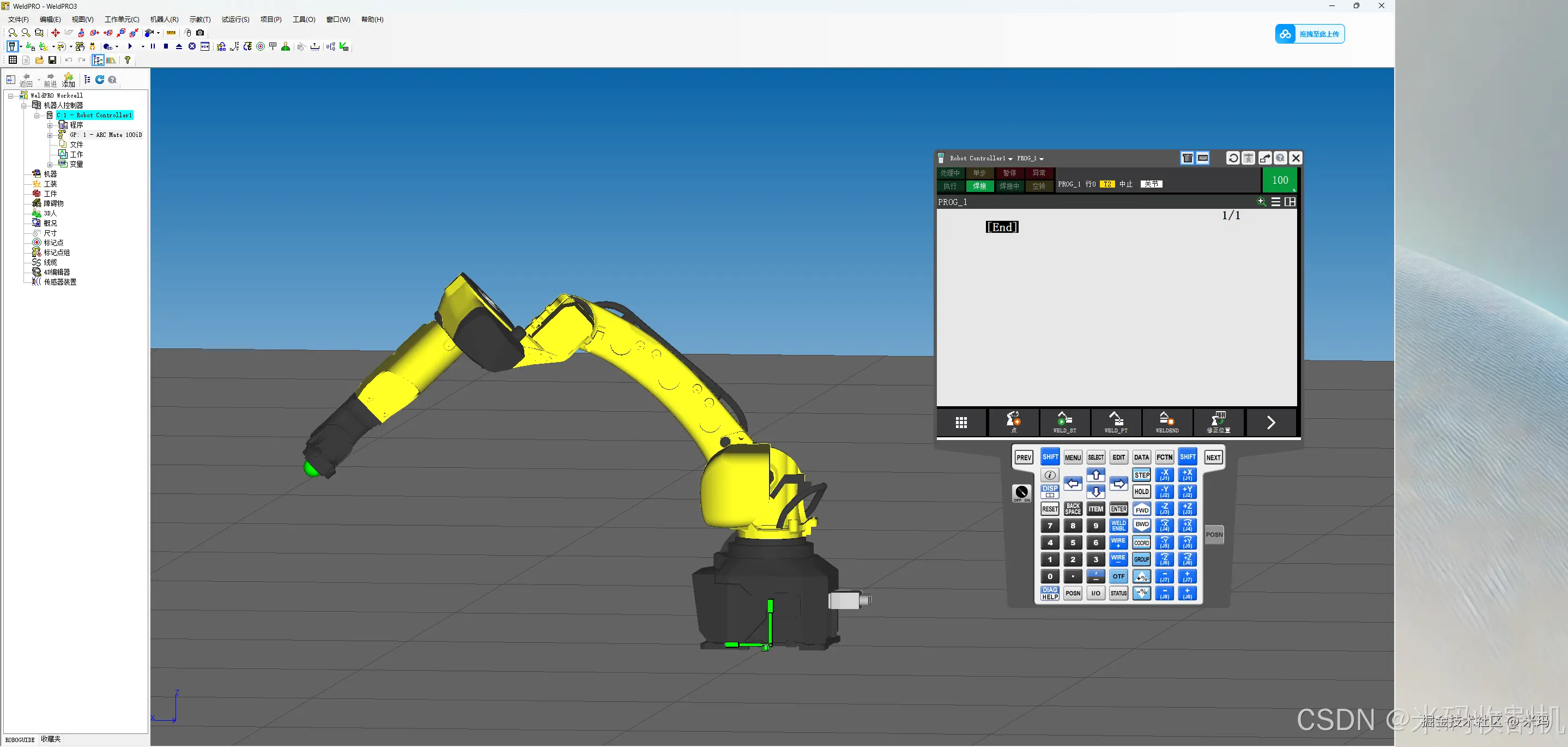1568x747 pixels.
Task: Open the 试运行(S) menu
Action: (x=235, y=20)
